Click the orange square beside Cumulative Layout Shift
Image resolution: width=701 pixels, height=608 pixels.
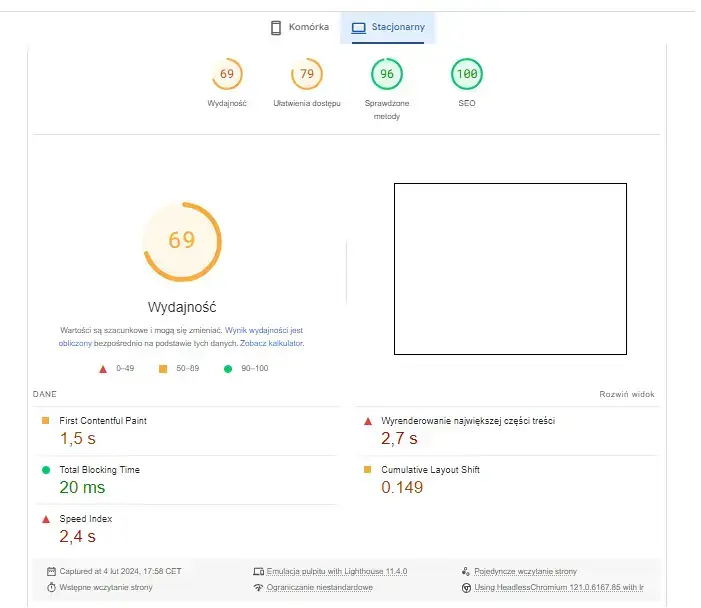[x=368, y=470]
